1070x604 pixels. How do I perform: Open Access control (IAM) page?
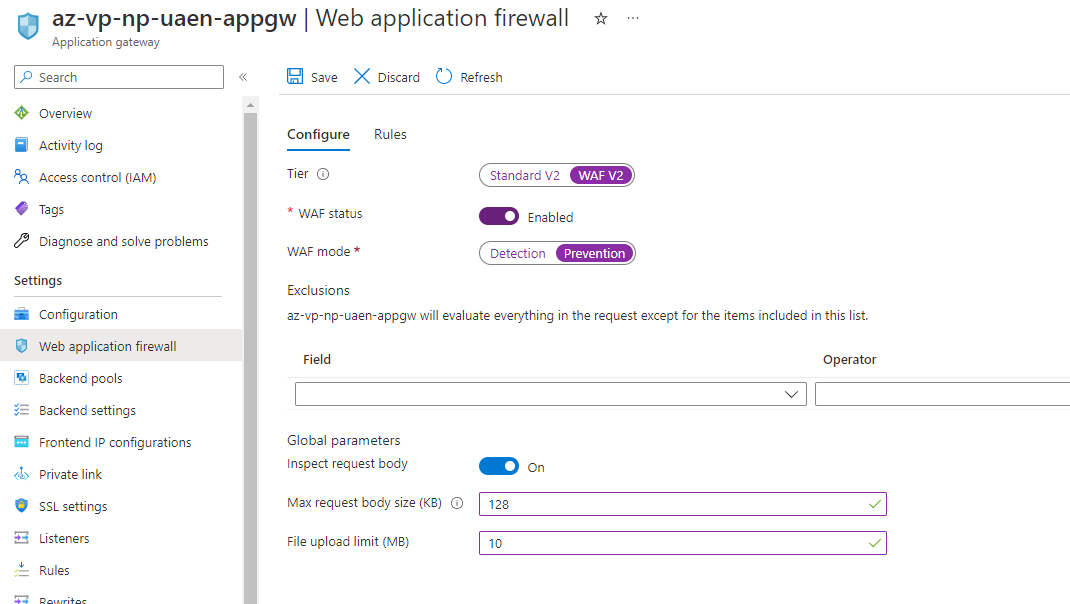[x=98, y=177]
